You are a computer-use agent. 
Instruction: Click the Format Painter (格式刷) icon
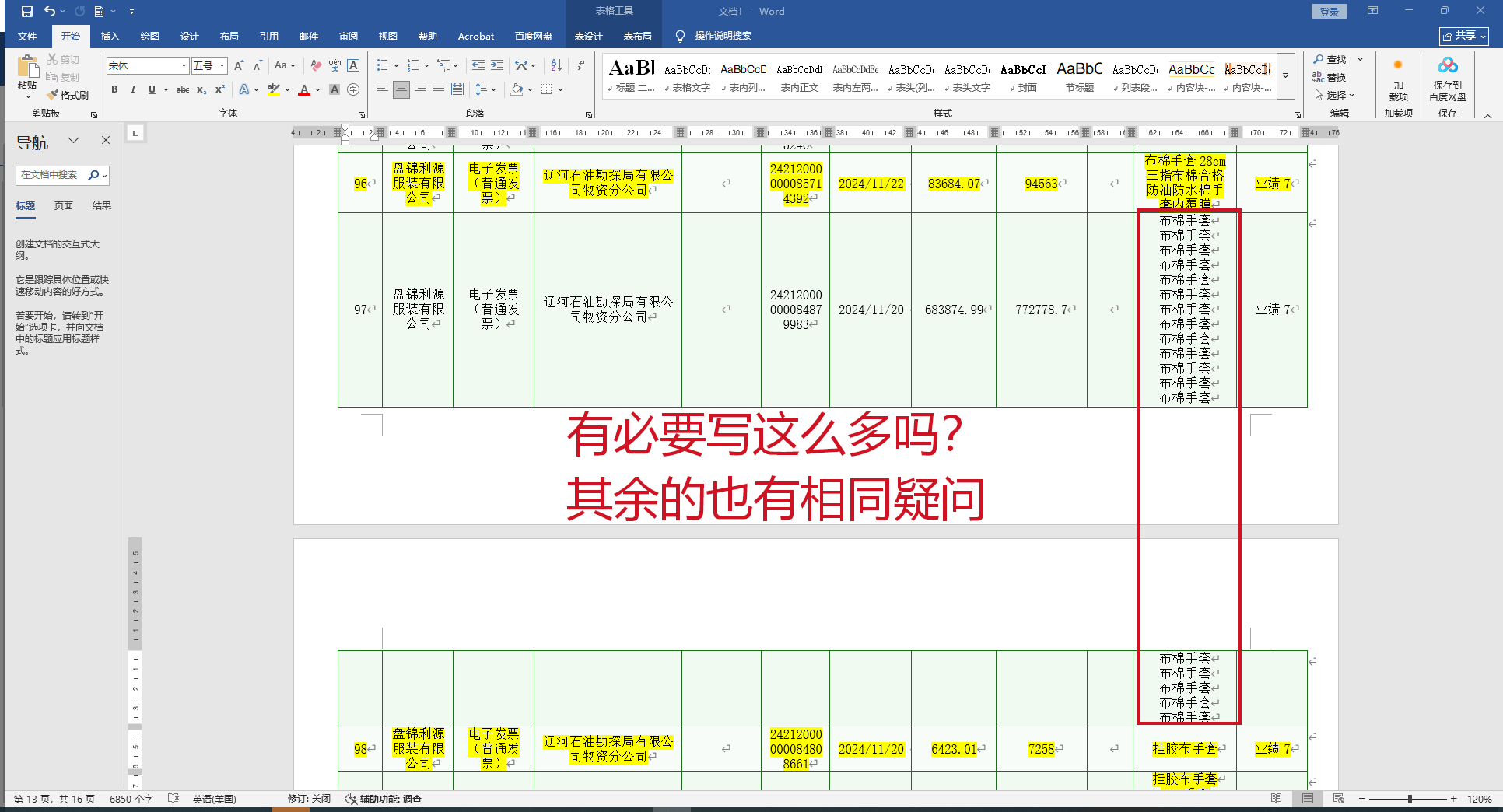(x=53, y=95)
